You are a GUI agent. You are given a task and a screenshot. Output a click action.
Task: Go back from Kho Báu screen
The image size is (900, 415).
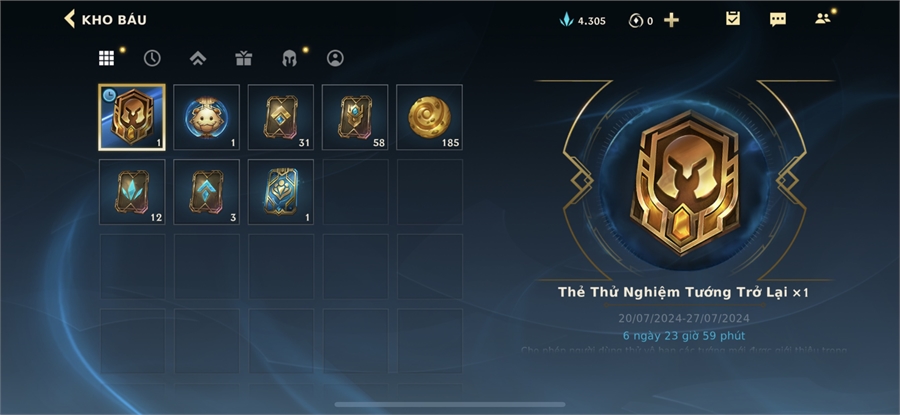click(x=69, y=19)
